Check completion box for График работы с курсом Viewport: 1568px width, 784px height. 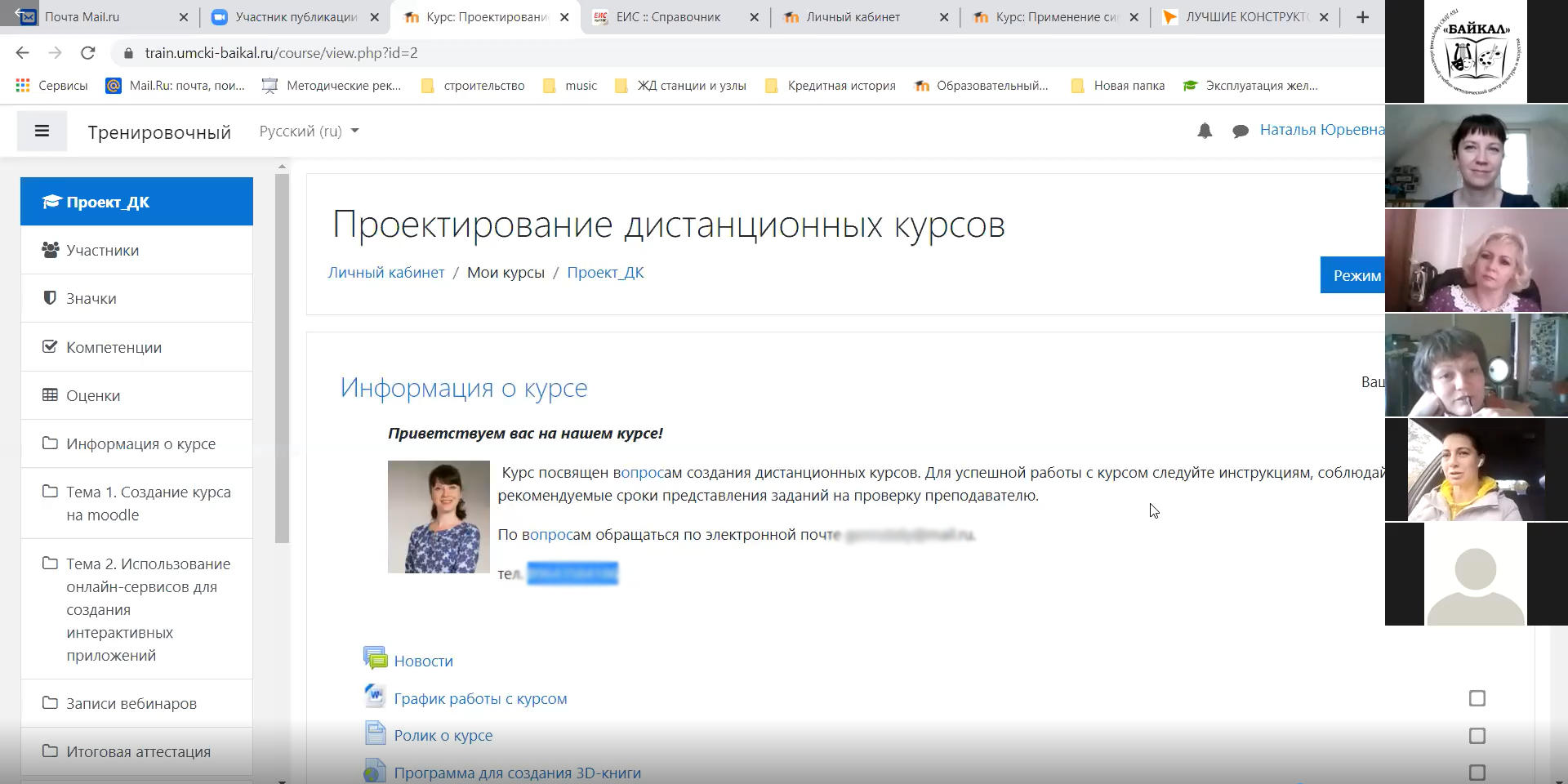click(x=1477, y=698)
